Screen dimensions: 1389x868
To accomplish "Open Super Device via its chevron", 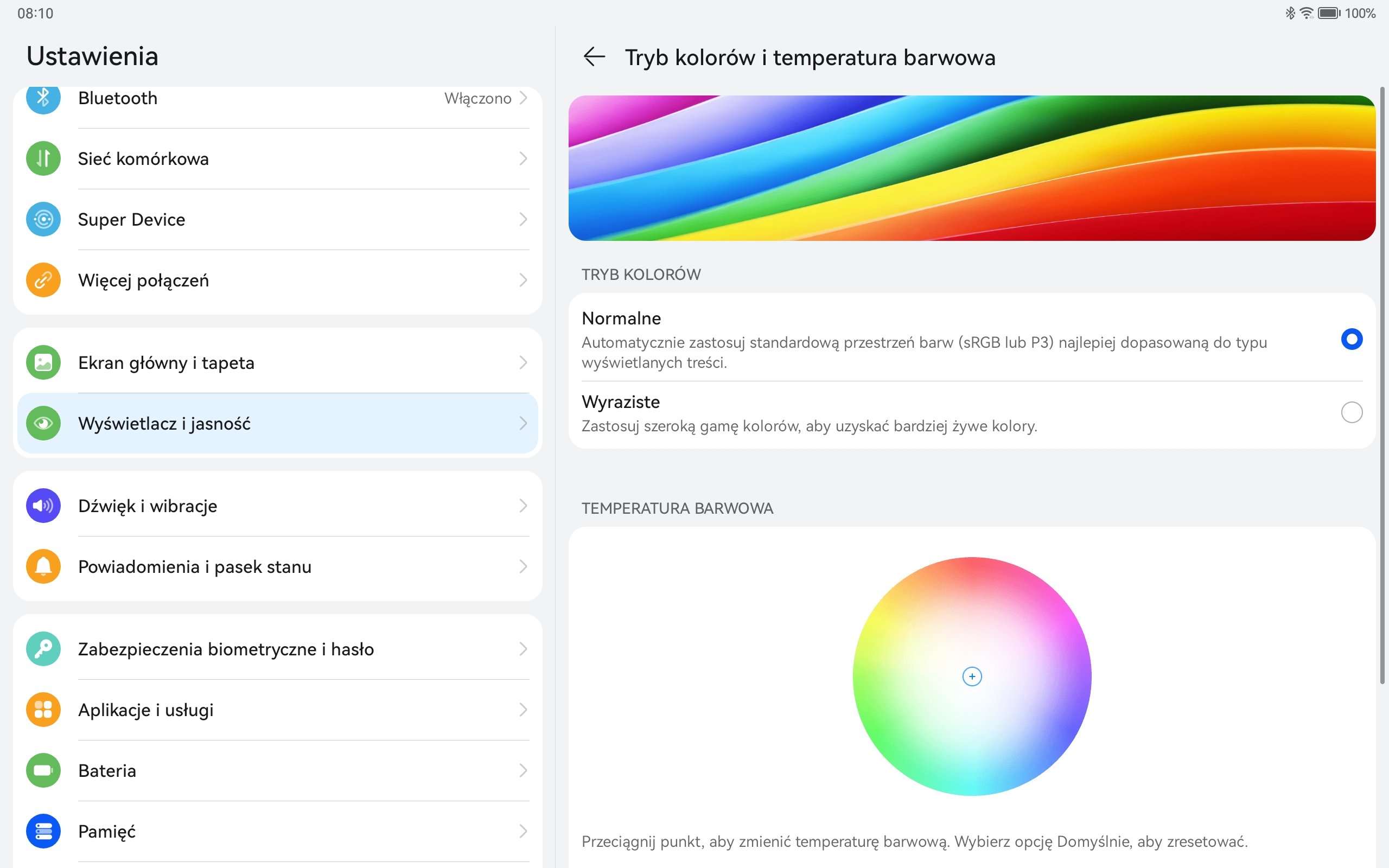I will coord(523,219).
